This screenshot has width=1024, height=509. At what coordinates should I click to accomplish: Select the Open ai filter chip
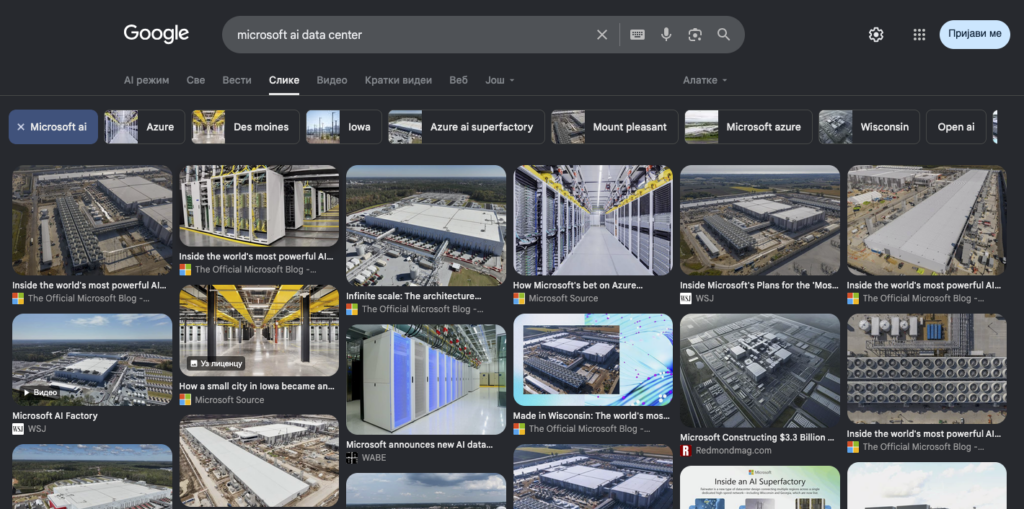click(956, 127)
